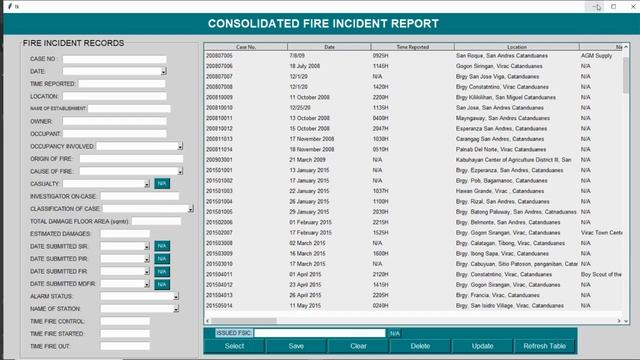The height and width of the screenshot is (360, 640).
Task: Click N/A button for DATE SUBMITTED MDFIR
Action: pyautogui.click(x=162, y=284)
